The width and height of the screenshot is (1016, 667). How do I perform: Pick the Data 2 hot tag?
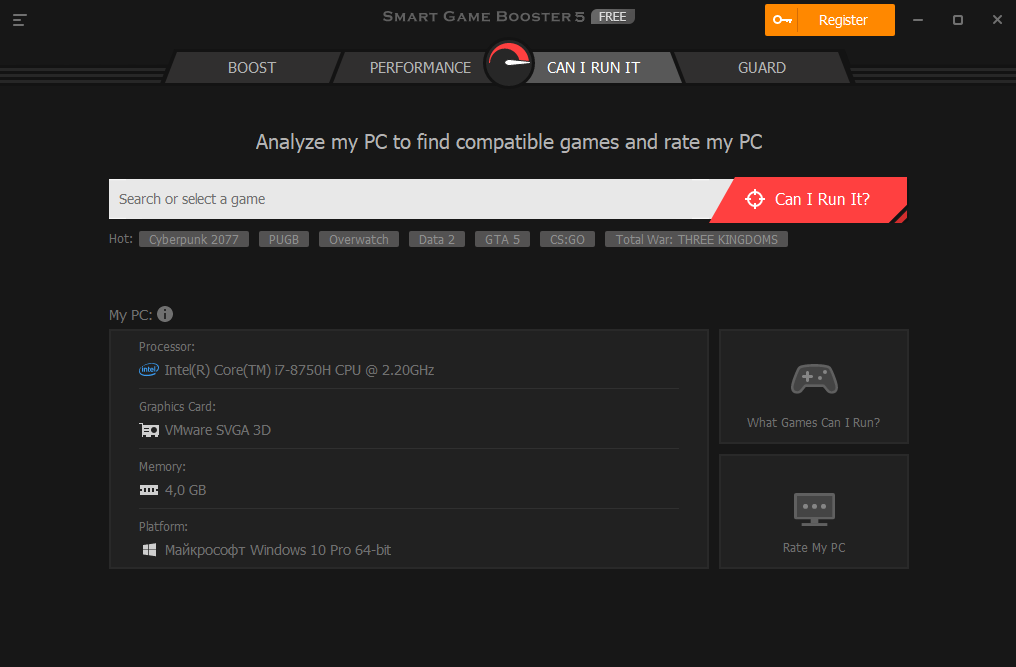click(x=437, y=239)
